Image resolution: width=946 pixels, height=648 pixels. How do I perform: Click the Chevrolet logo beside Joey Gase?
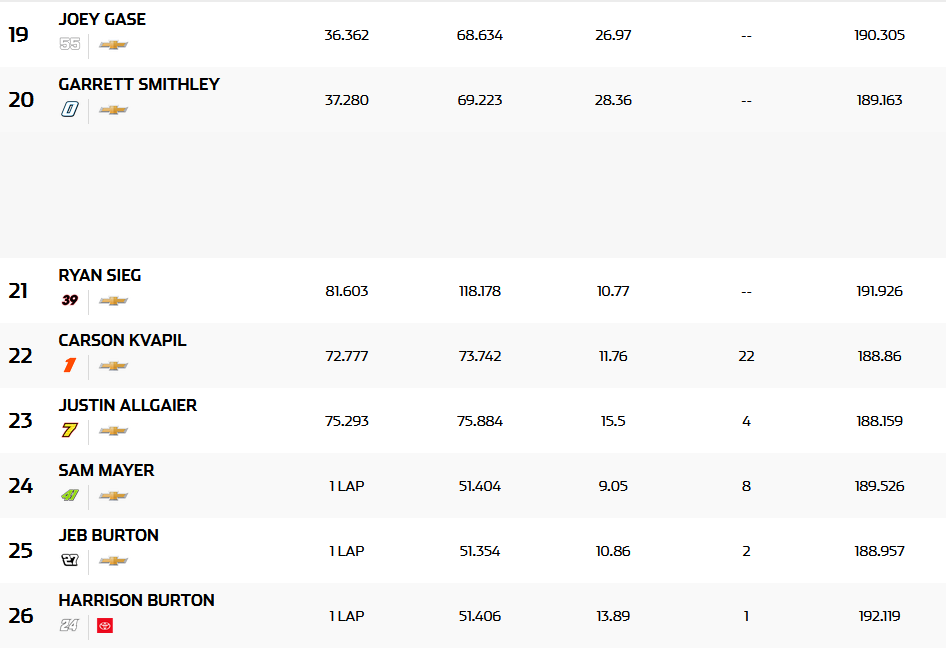pos(113,45)
